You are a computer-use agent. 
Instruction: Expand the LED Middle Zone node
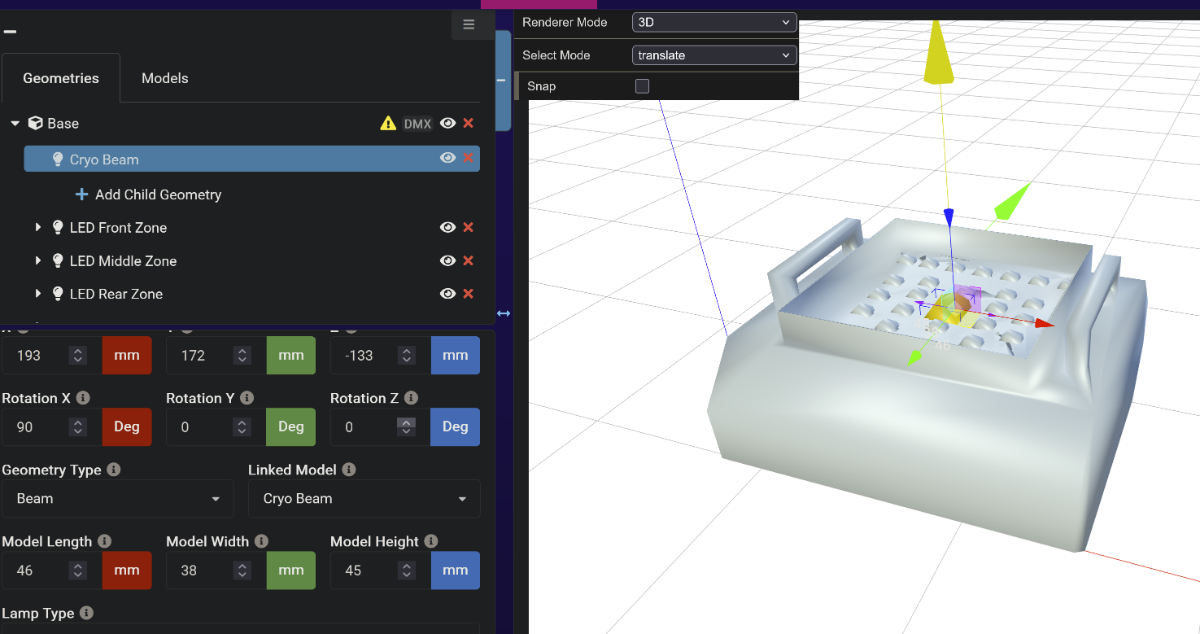38,260
